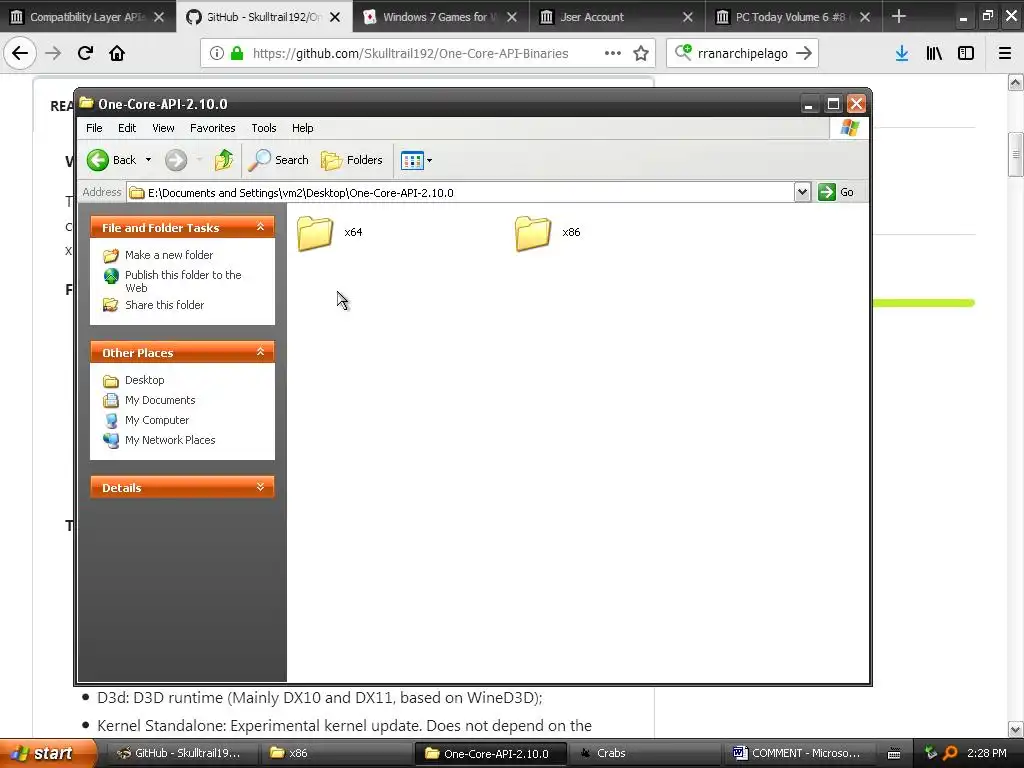The image size is (1024, 768).
Task: Click the system tray keyboard icon
Action: click(x=894, y=754)
